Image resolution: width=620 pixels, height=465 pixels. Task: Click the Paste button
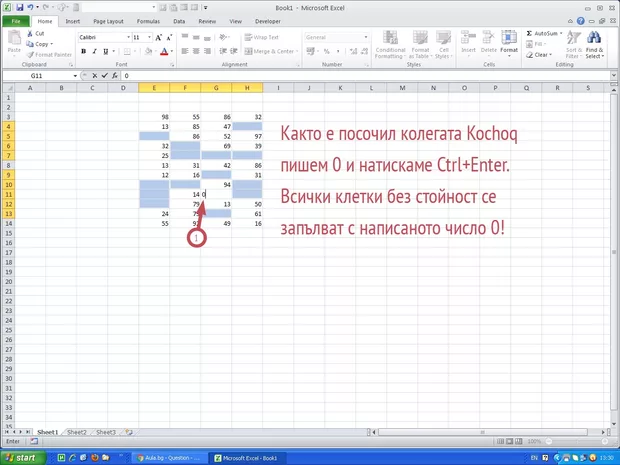(x=14, y=43)
